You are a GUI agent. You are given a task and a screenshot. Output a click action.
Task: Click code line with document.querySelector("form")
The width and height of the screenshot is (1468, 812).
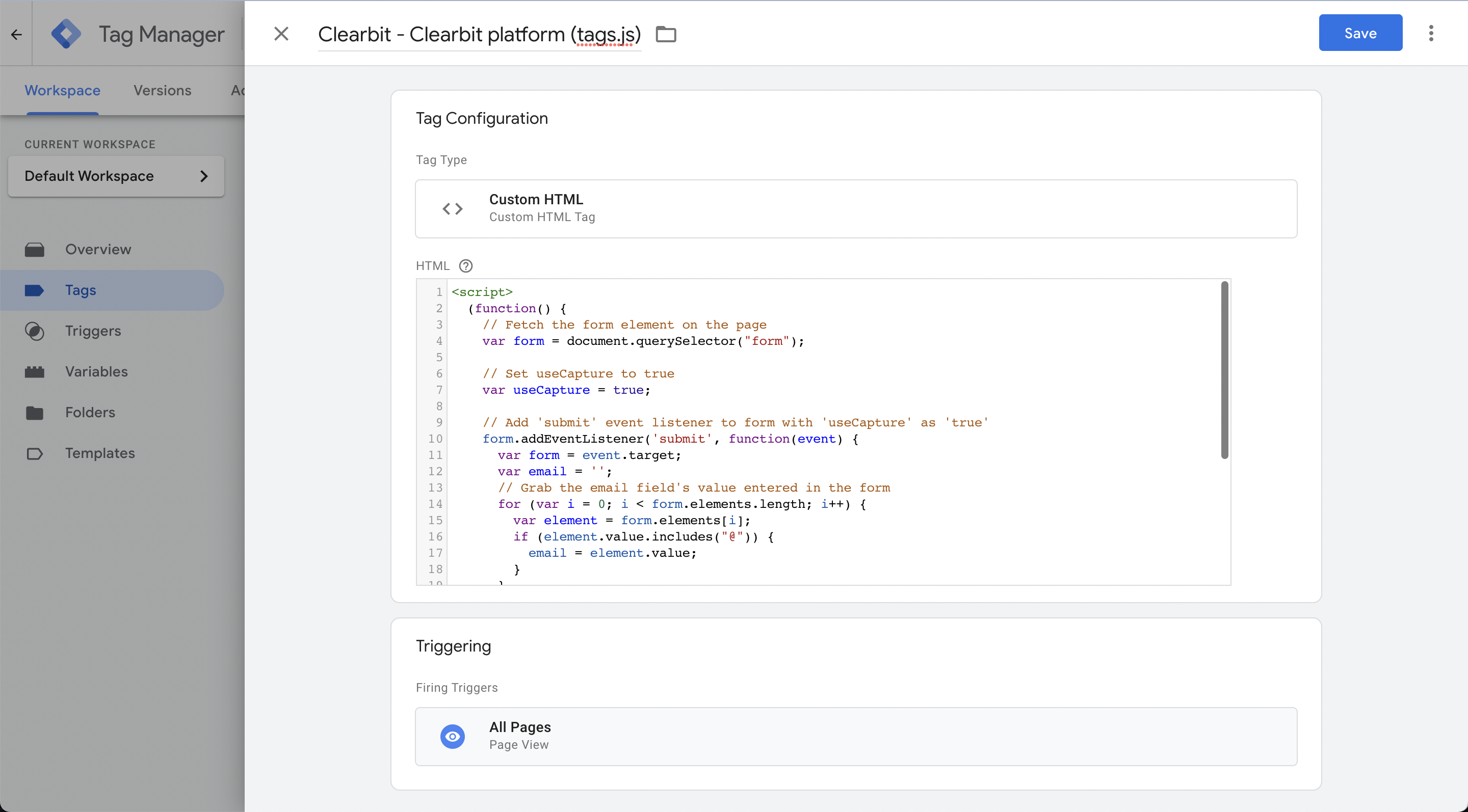pos(643,341)
